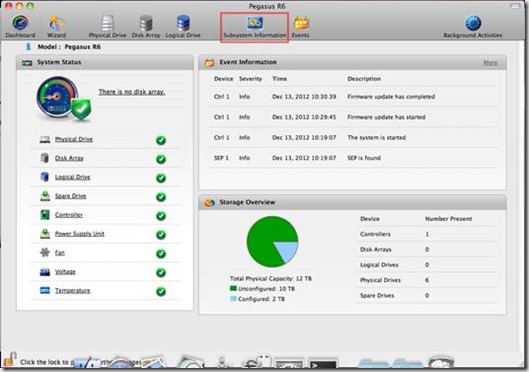Click the Temperature status link
Viewport: 529px width, 372px height.
(x=73, y=290)
